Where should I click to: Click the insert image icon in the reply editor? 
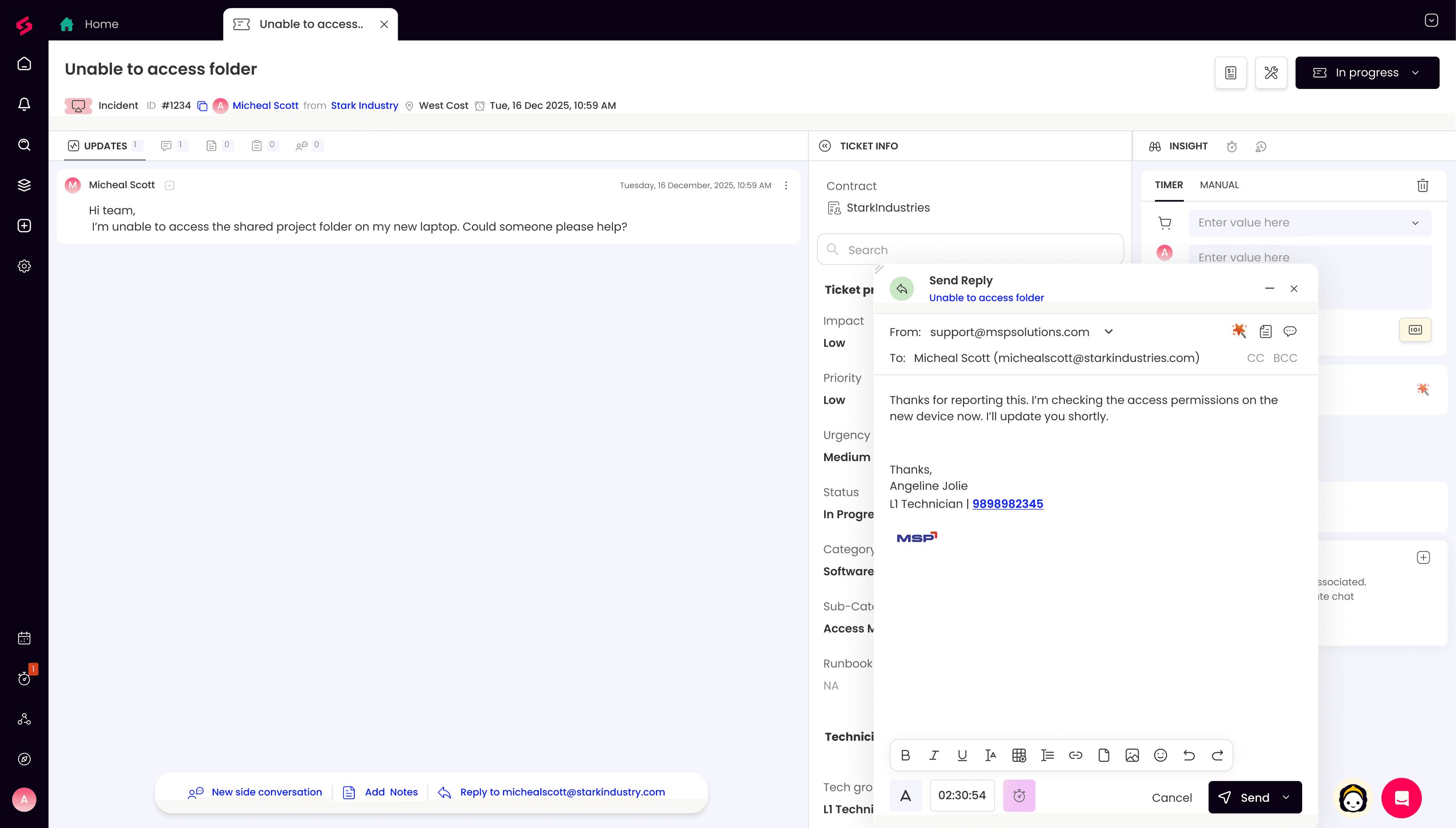(x=1132, y=755)
